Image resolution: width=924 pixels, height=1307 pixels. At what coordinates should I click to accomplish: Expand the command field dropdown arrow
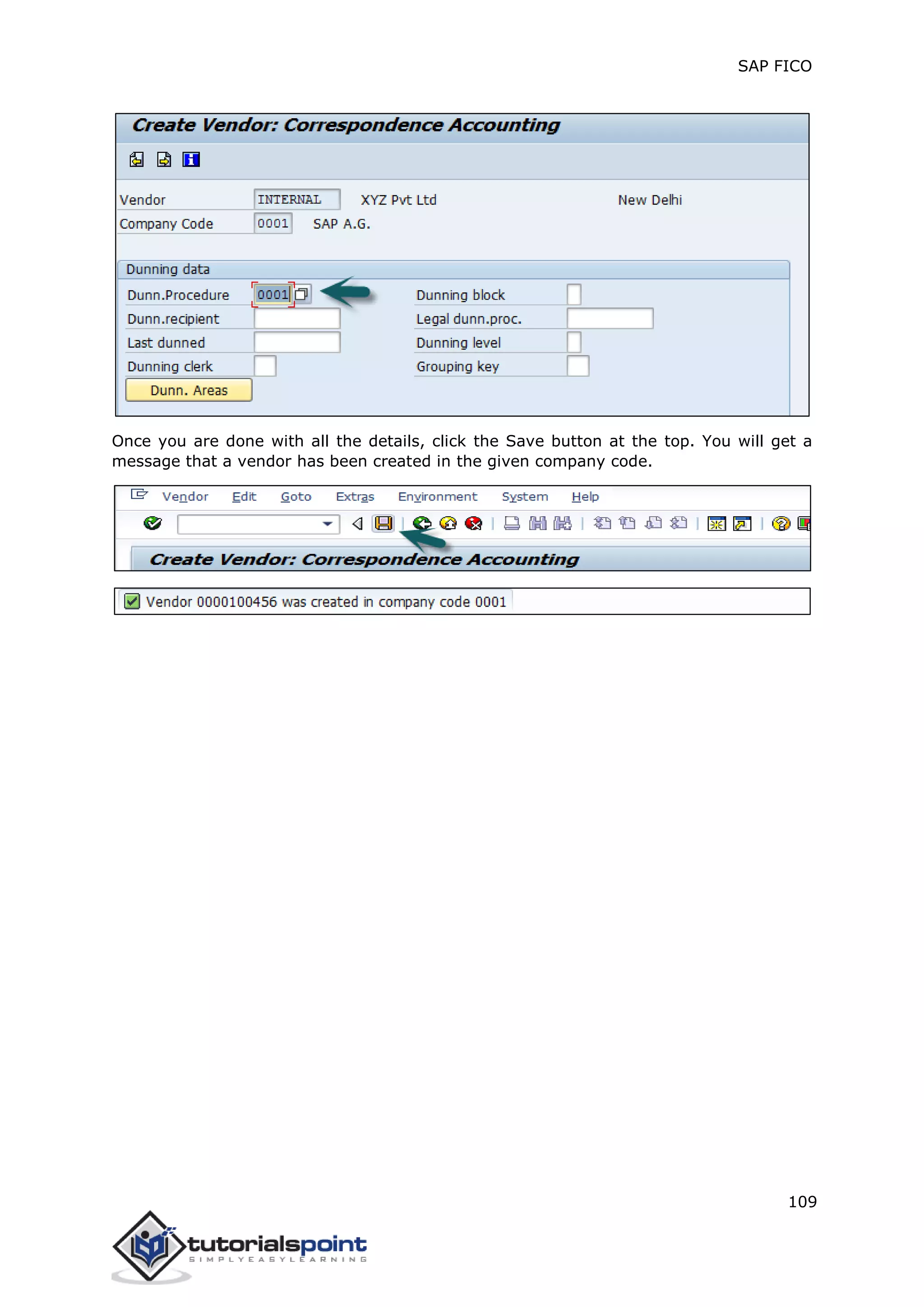pos(327,524)
